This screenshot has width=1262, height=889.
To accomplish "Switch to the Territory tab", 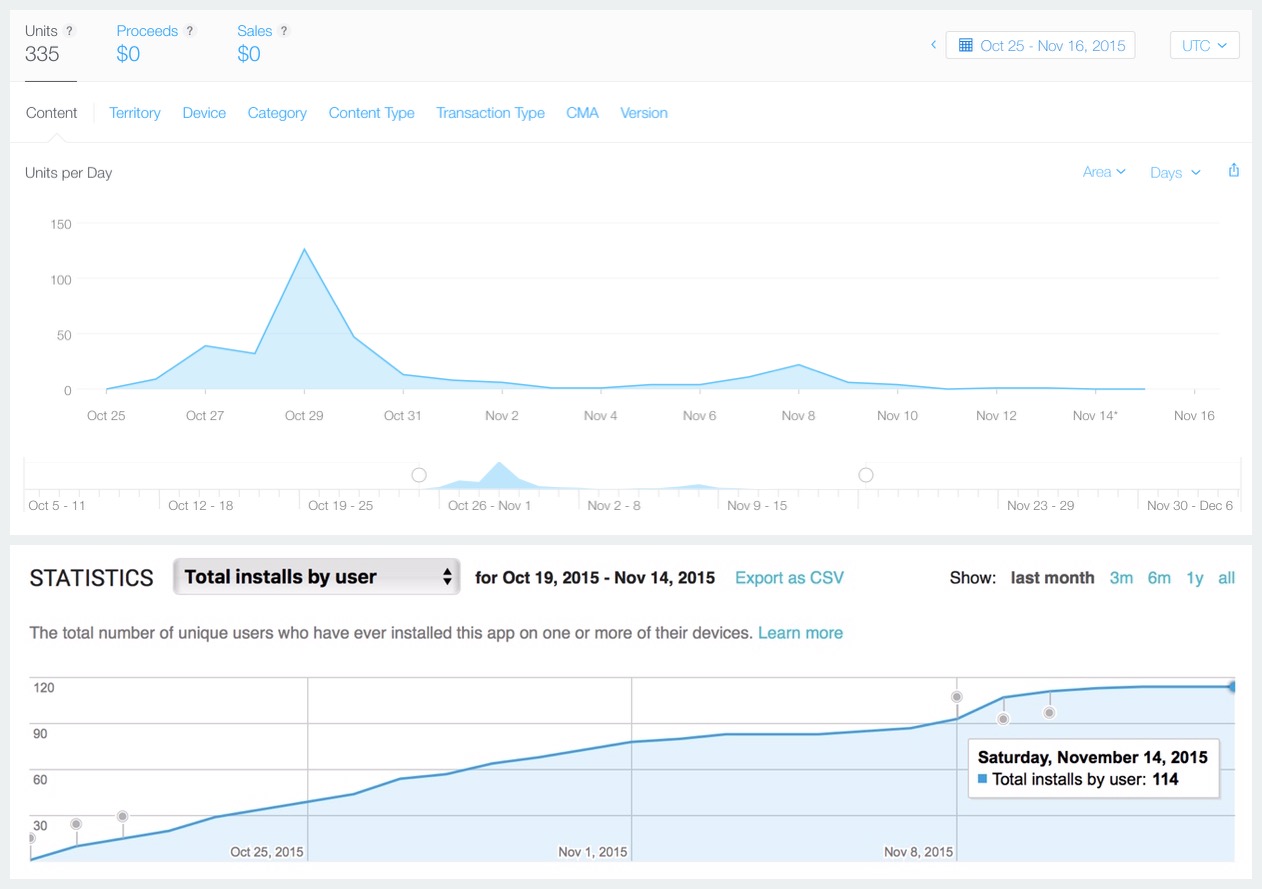I will (135, 113).
